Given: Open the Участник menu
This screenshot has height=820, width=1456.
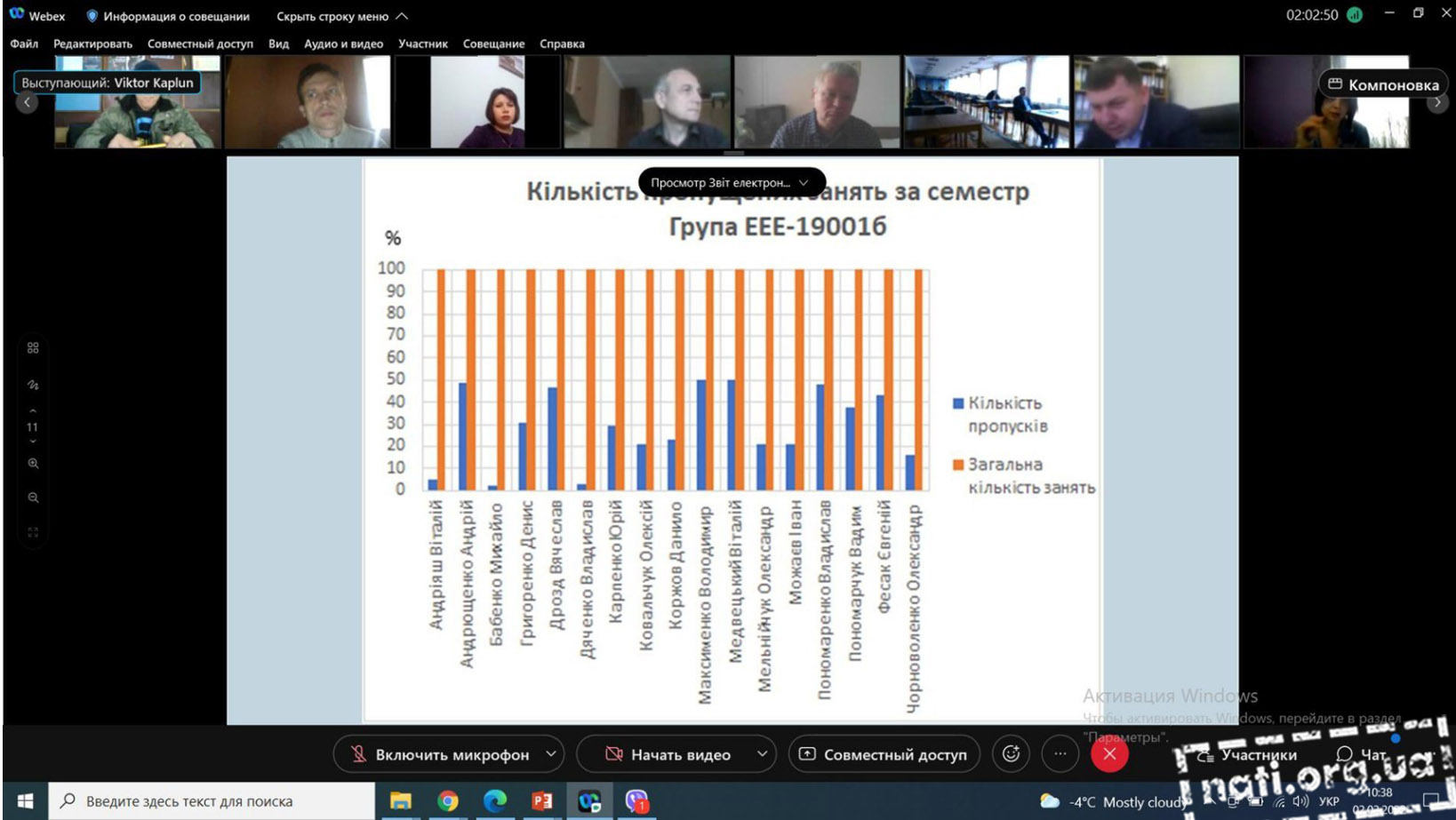Looking at the screenshot, I should pos(423,44).
